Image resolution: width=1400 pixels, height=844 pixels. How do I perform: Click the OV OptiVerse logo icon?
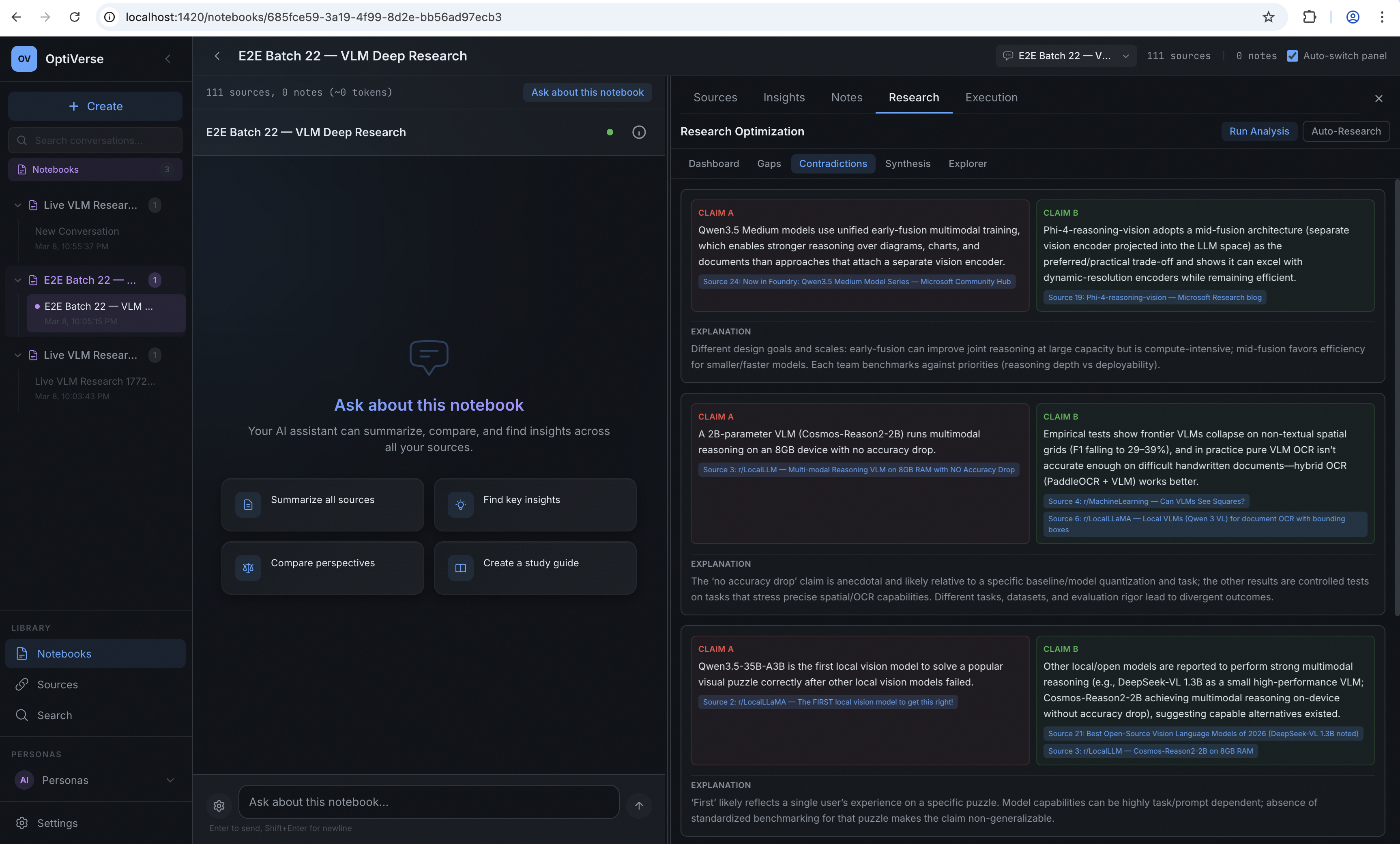click(x=24, y=58)
